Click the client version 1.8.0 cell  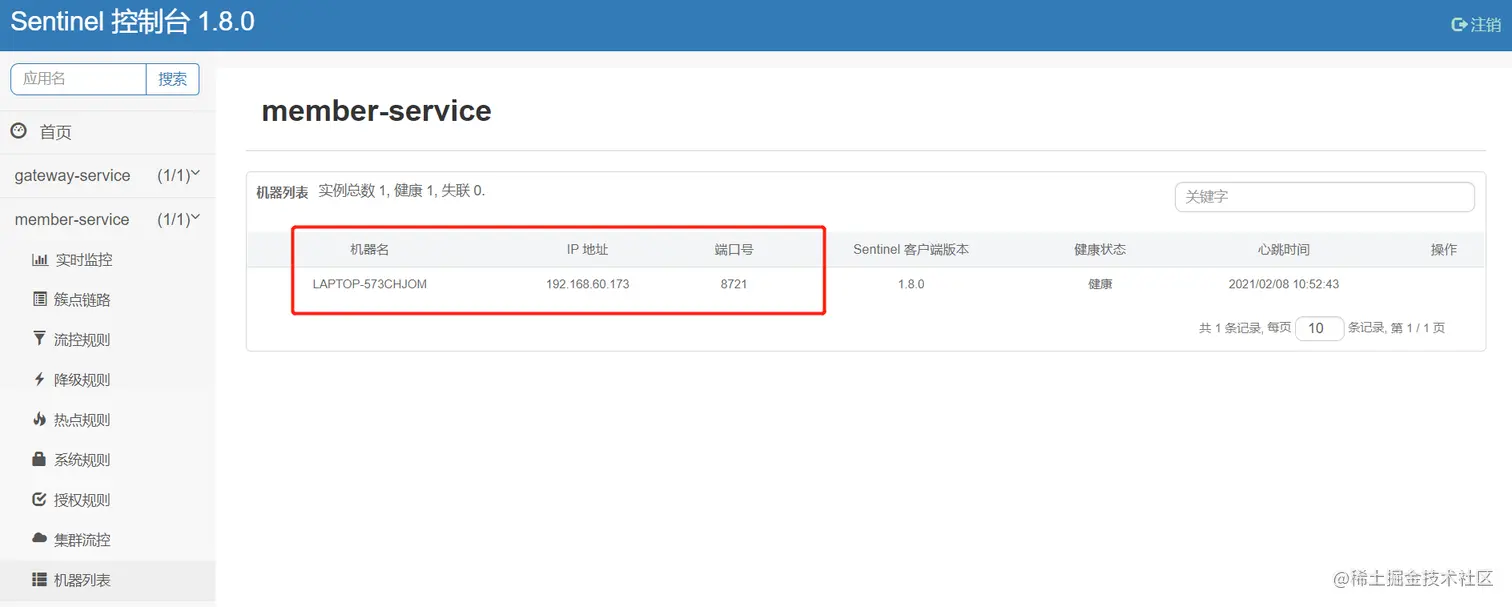tap(910, 284)
